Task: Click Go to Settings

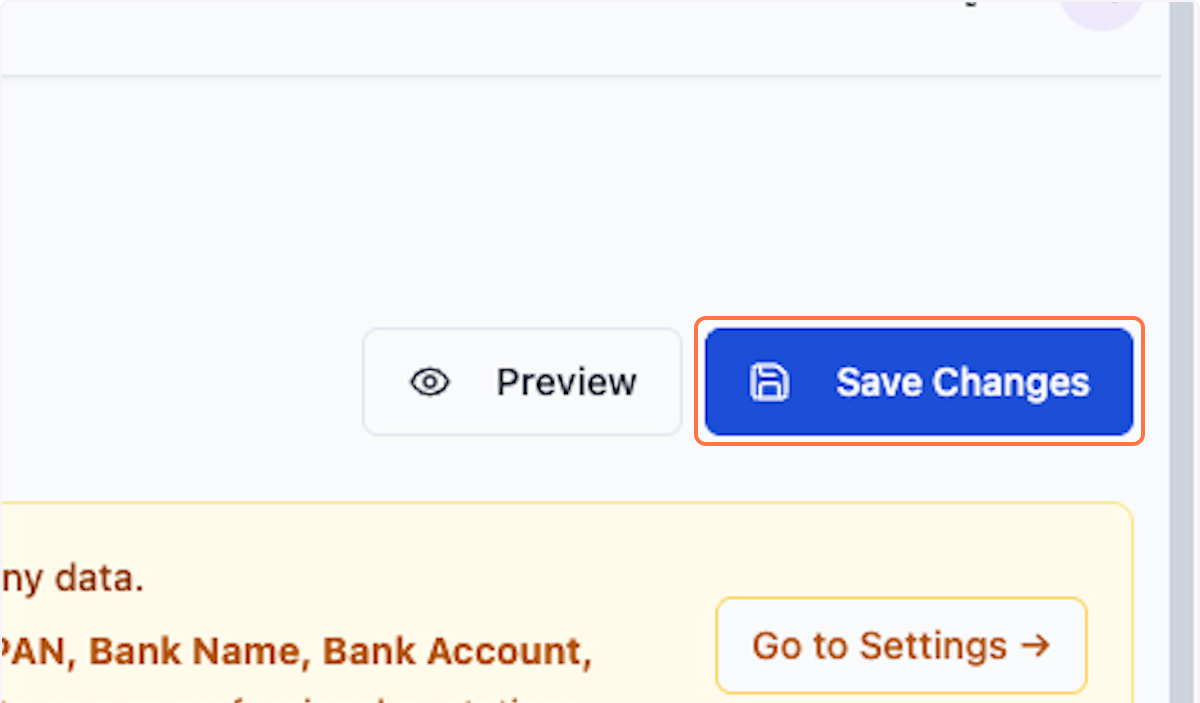Action: (899, 646)
